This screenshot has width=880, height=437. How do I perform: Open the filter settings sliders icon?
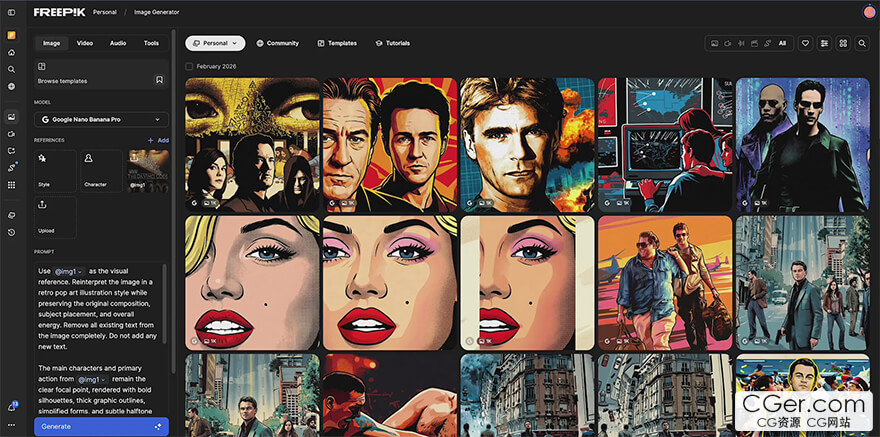[x=824, y=43]
